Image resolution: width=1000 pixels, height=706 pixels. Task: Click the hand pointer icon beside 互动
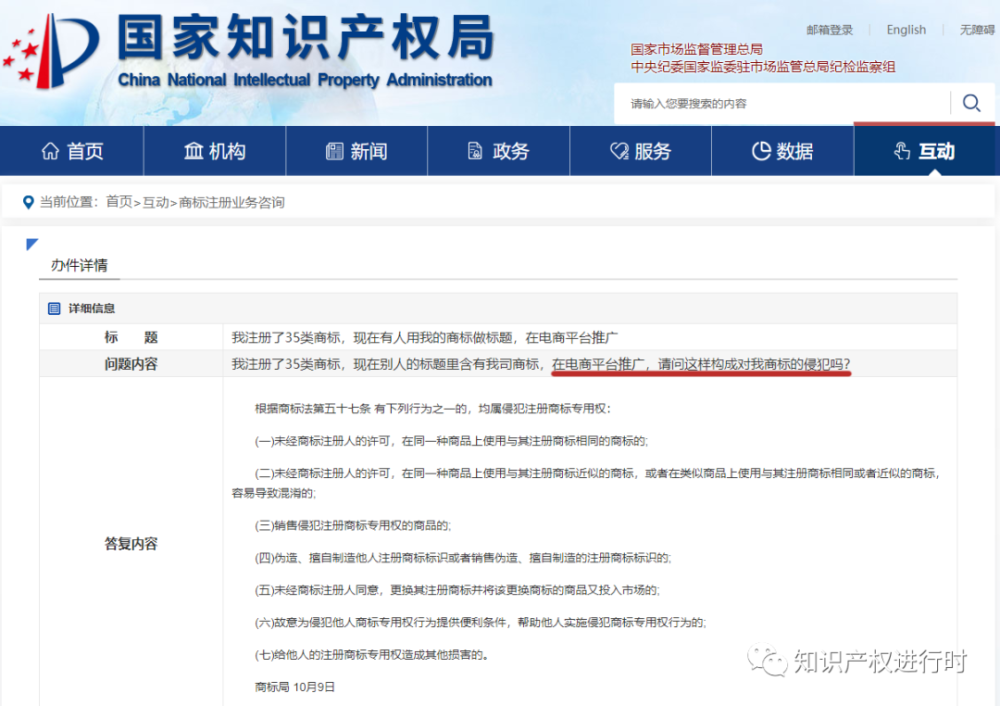(902, 151)
